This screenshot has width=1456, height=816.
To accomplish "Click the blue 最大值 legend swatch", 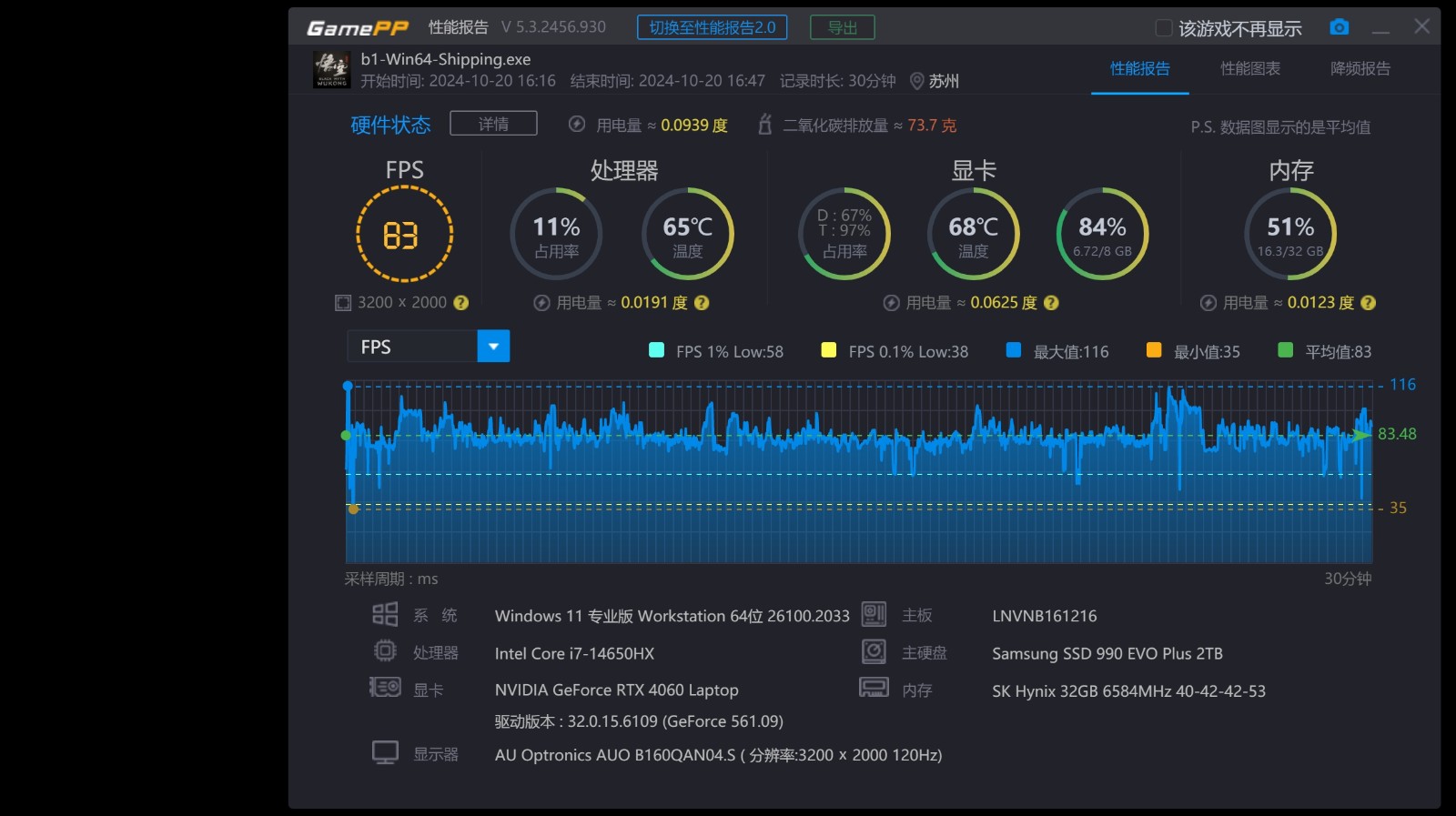I will (x=1014, y=350).
